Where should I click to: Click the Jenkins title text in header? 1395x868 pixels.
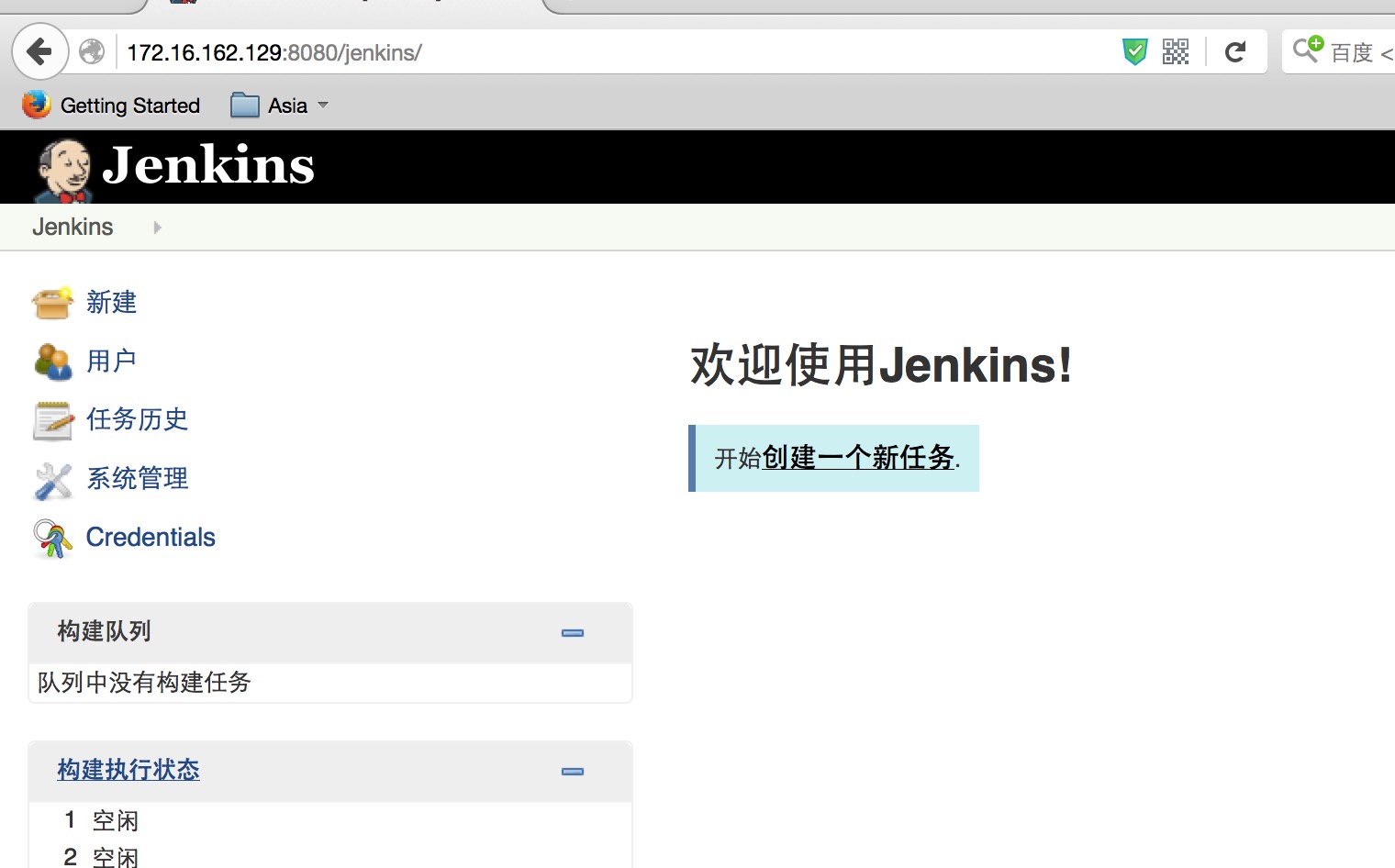coord(208,165)
